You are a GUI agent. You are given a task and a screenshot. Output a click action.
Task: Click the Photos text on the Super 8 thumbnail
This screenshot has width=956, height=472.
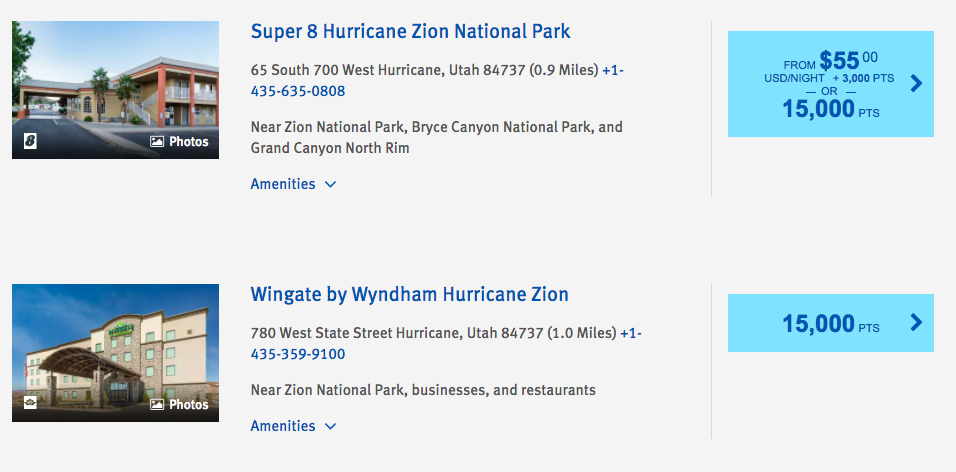click(x=188, y=141)
